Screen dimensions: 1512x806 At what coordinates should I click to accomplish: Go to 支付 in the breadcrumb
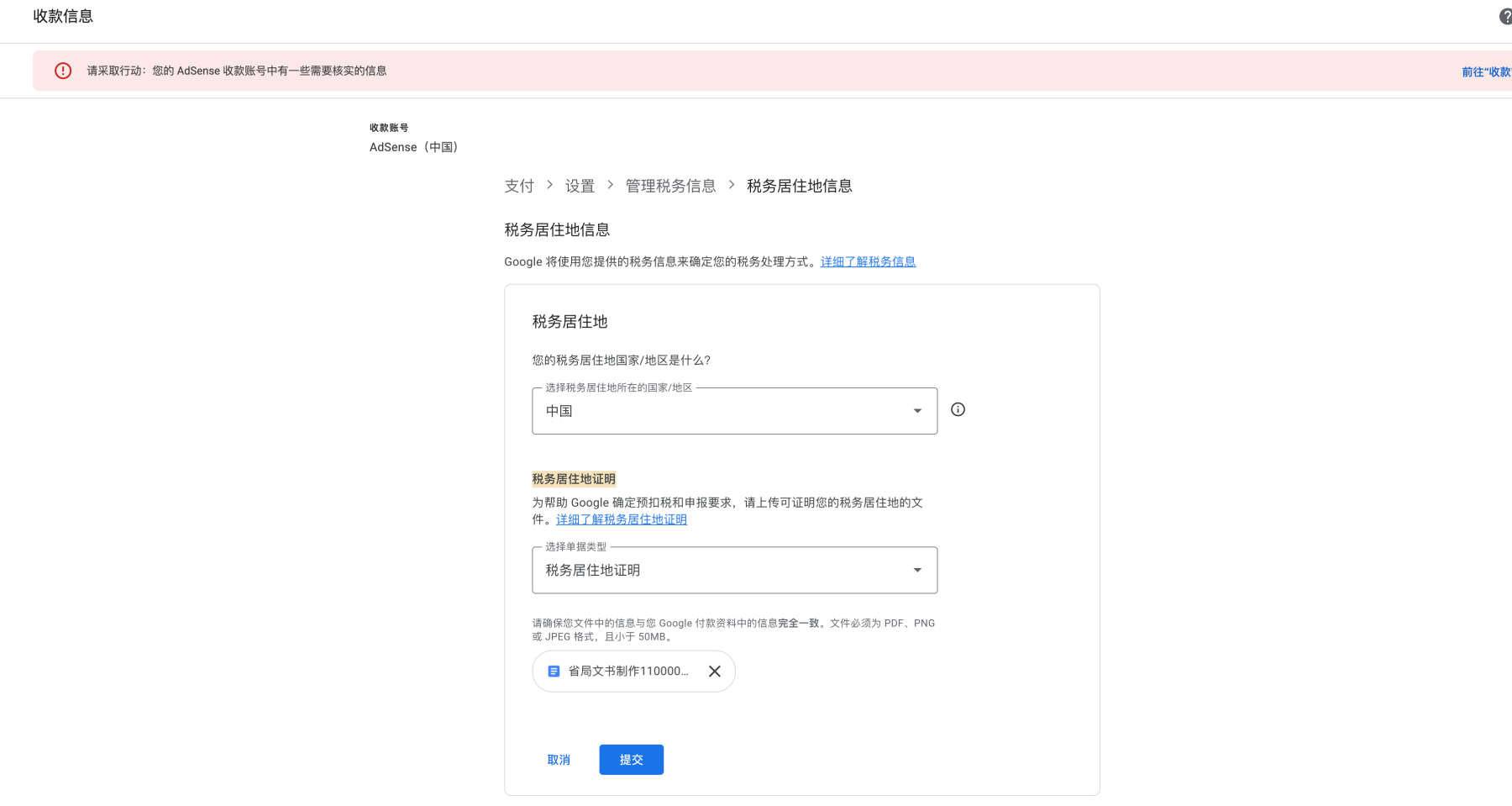point(519,186)
